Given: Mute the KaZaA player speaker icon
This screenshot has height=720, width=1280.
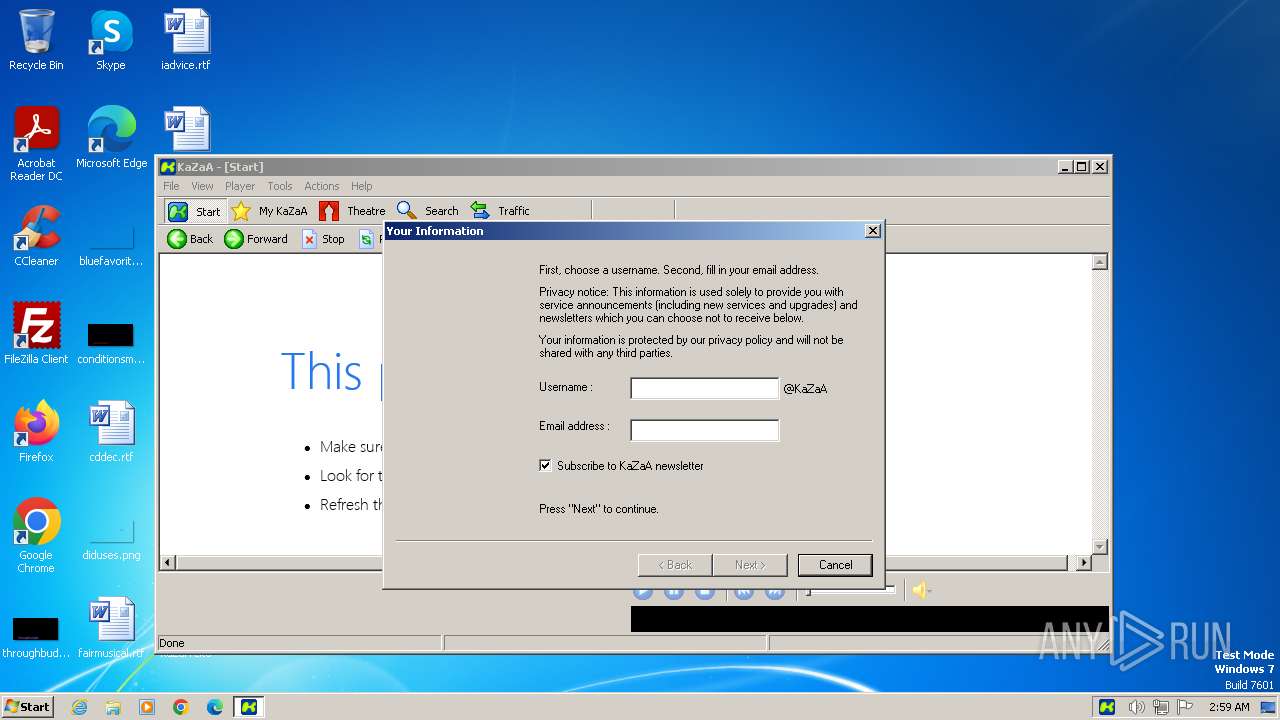Looking at the screenshot, I should (x=921, y=591).
